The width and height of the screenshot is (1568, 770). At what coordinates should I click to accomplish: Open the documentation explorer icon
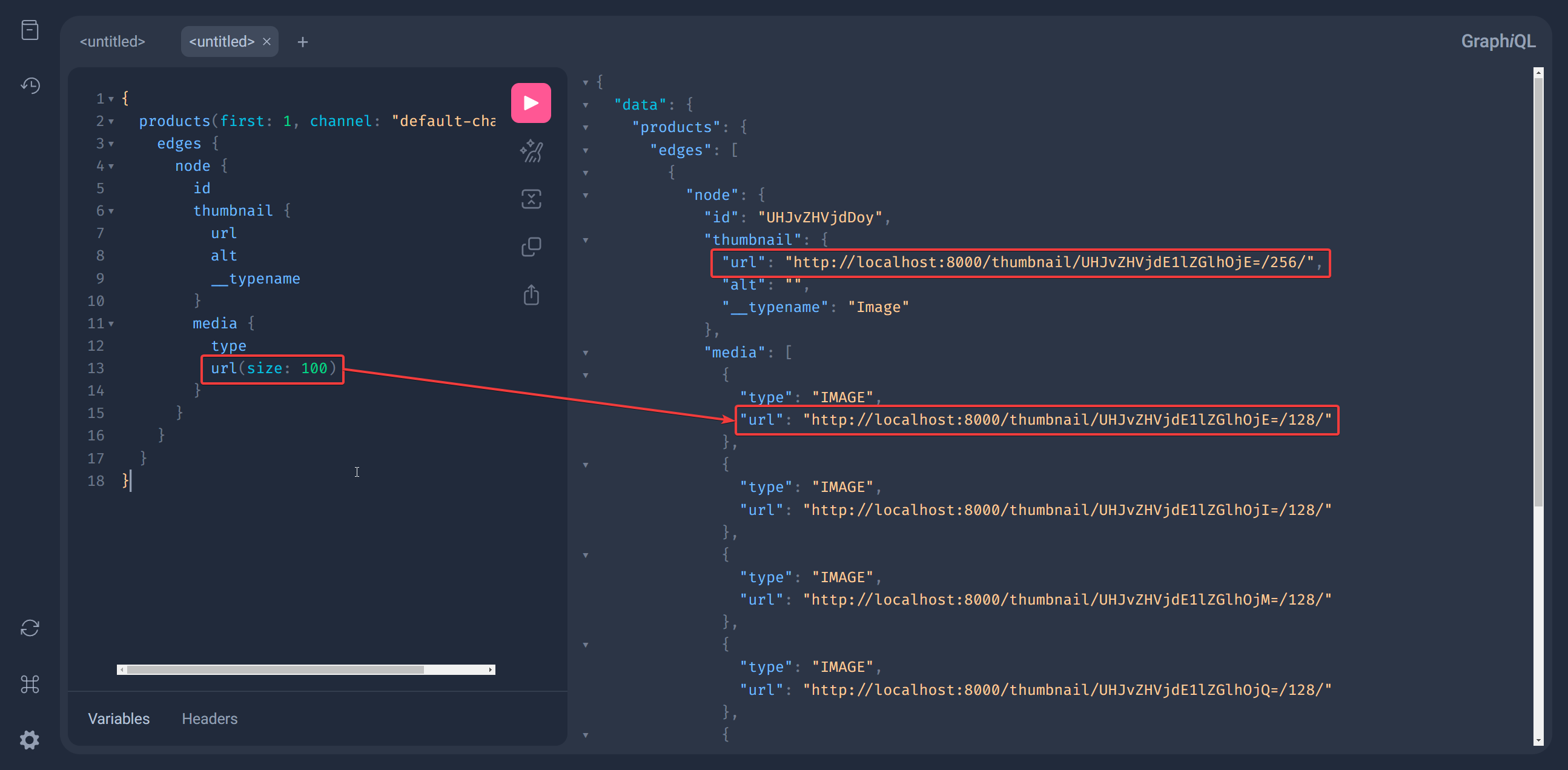pos(30,30)
